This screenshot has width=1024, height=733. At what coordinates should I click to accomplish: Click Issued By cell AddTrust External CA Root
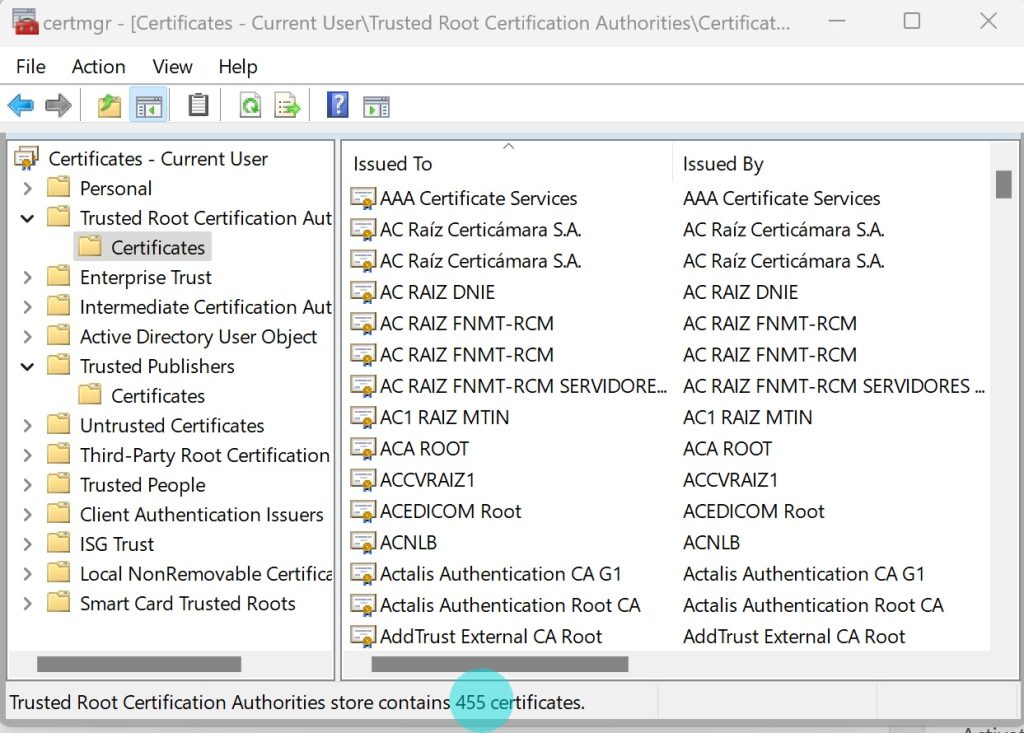[794, 636]
